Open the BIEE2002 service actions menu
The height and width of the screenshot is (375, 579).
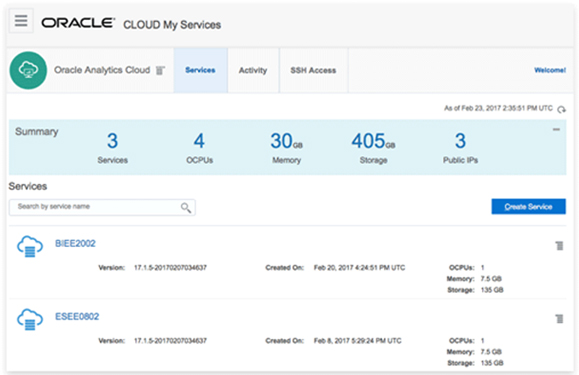click(x=559, y=245)
